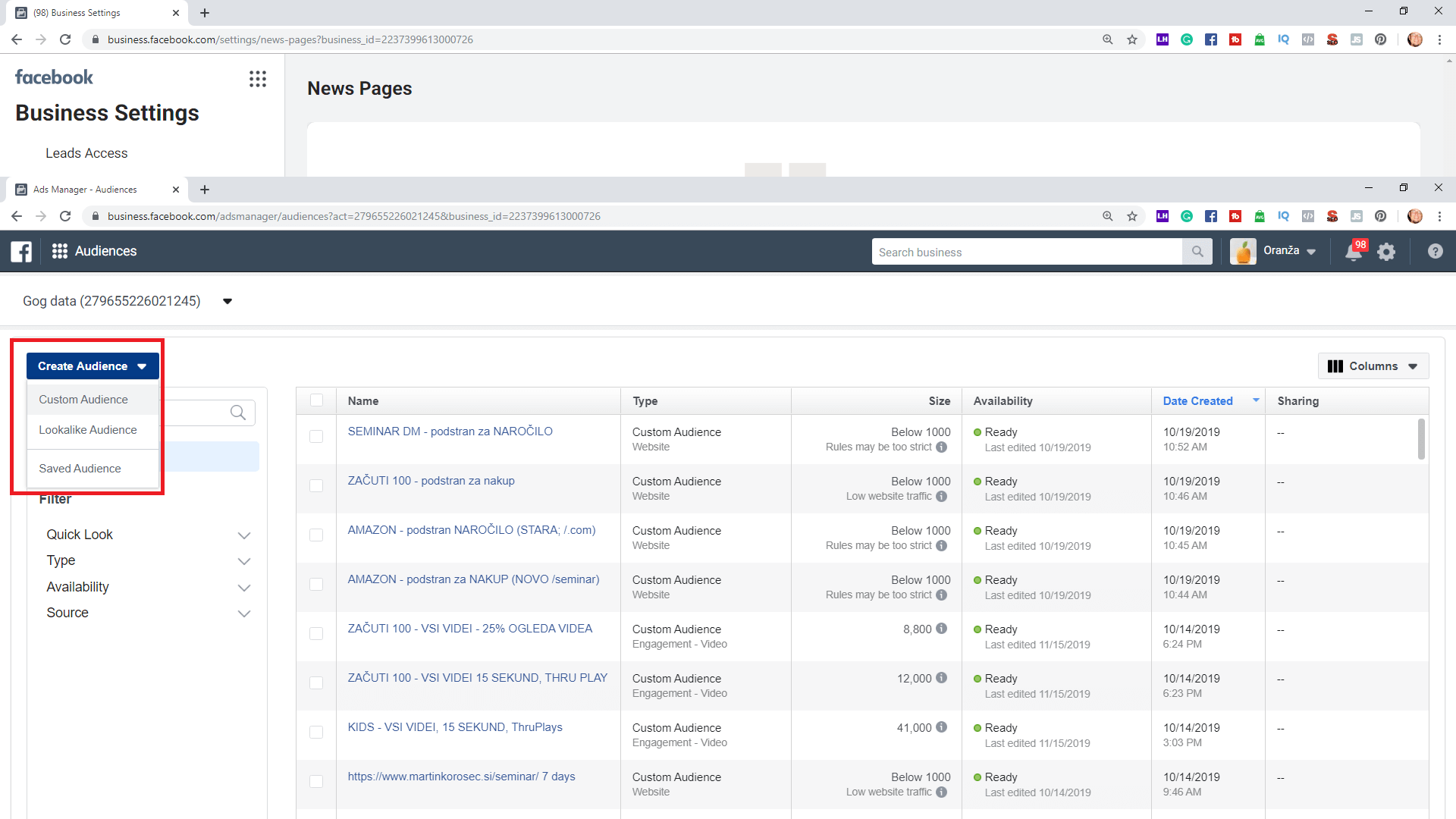
Task: Open the notifications bell with 98 badge
Action: (x=1354, y=252)
